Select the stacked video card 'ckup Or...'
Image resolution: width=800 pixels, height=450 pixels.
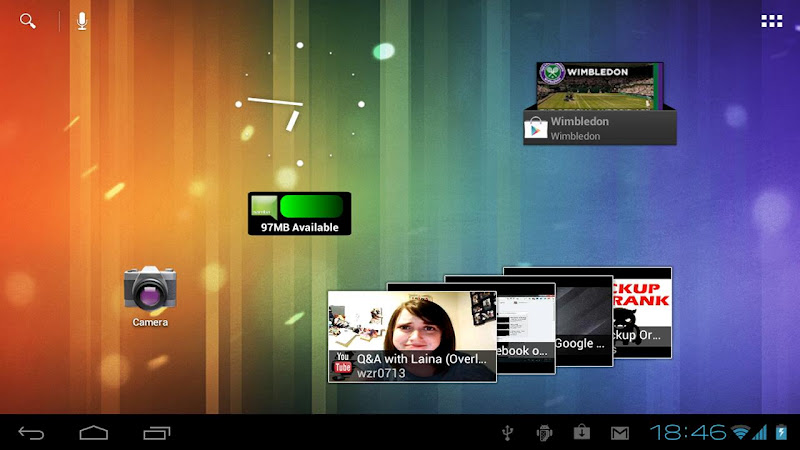coord(642,312)
